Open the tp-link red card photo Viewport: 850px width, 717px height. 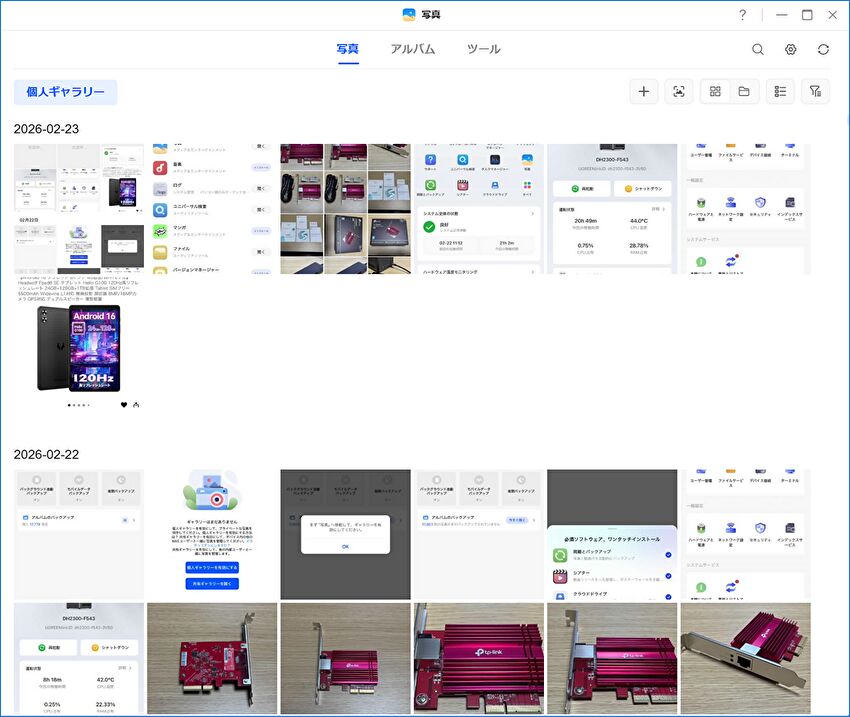tap(479, 658)
